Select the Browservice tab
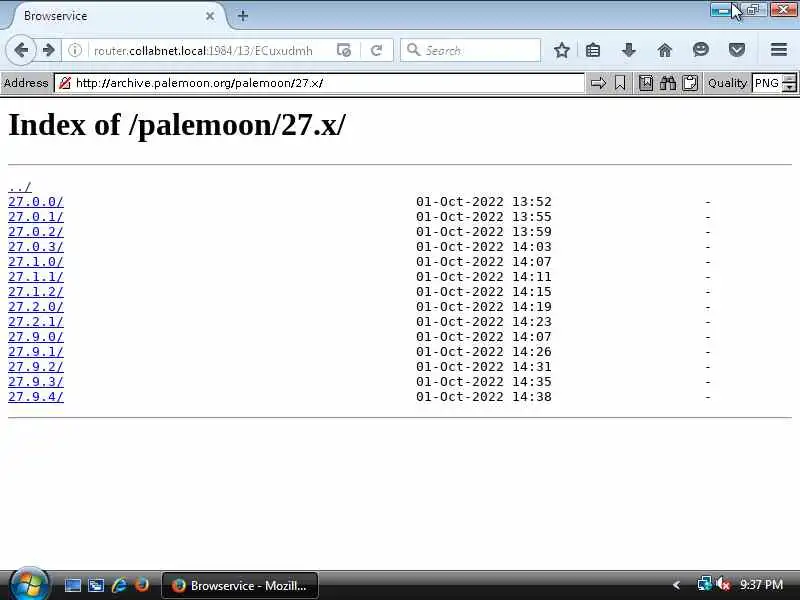The image size is (800, 600). (x=117, y=16)
